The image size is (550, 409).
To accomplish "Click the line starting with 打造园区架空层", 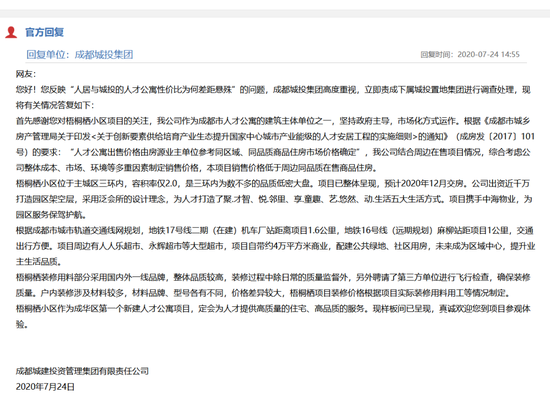I will [x=274, y=199].
